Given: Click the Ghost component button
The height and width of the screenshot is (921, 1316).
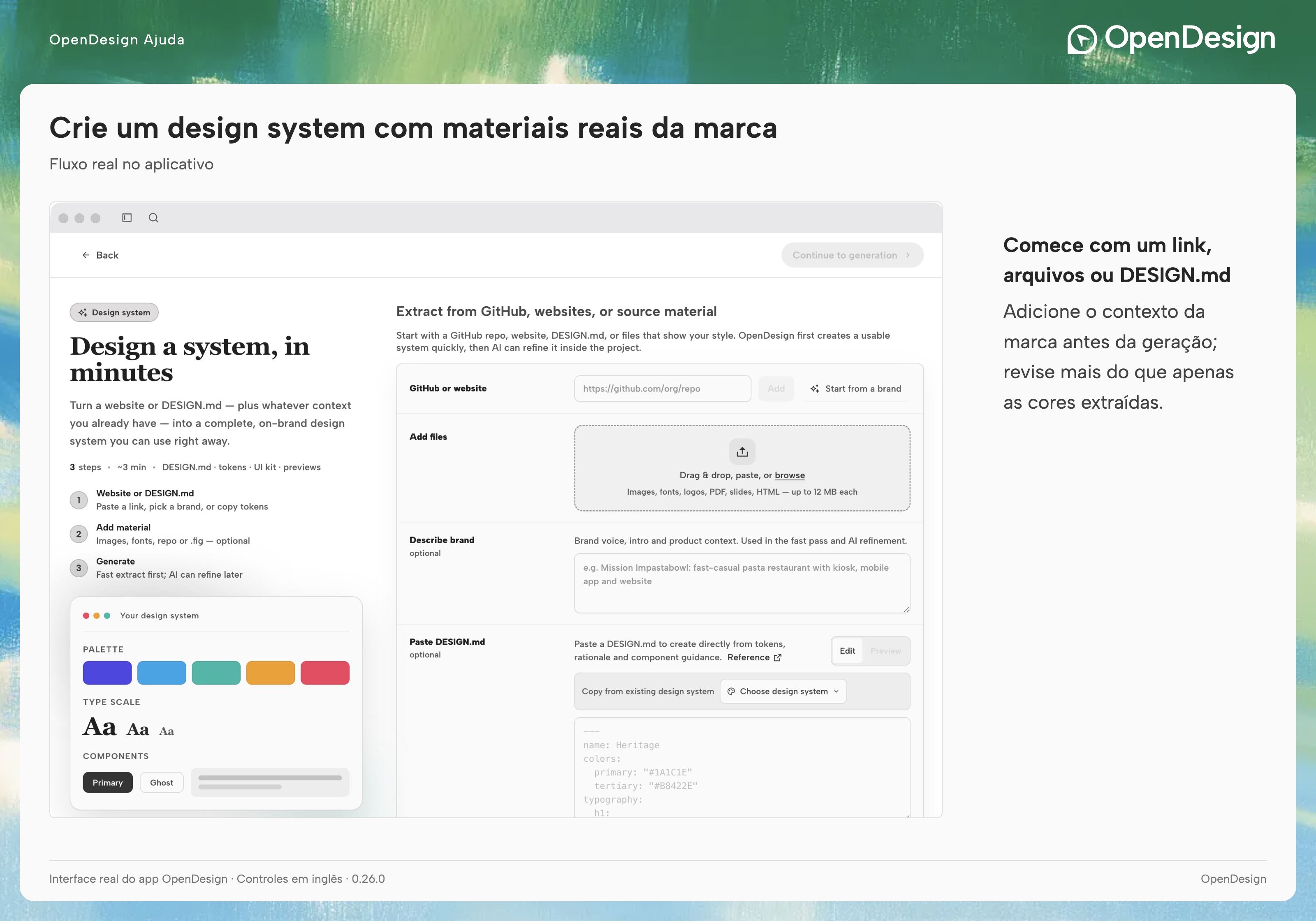Looking at the screenshot, I should pos(162,782).
